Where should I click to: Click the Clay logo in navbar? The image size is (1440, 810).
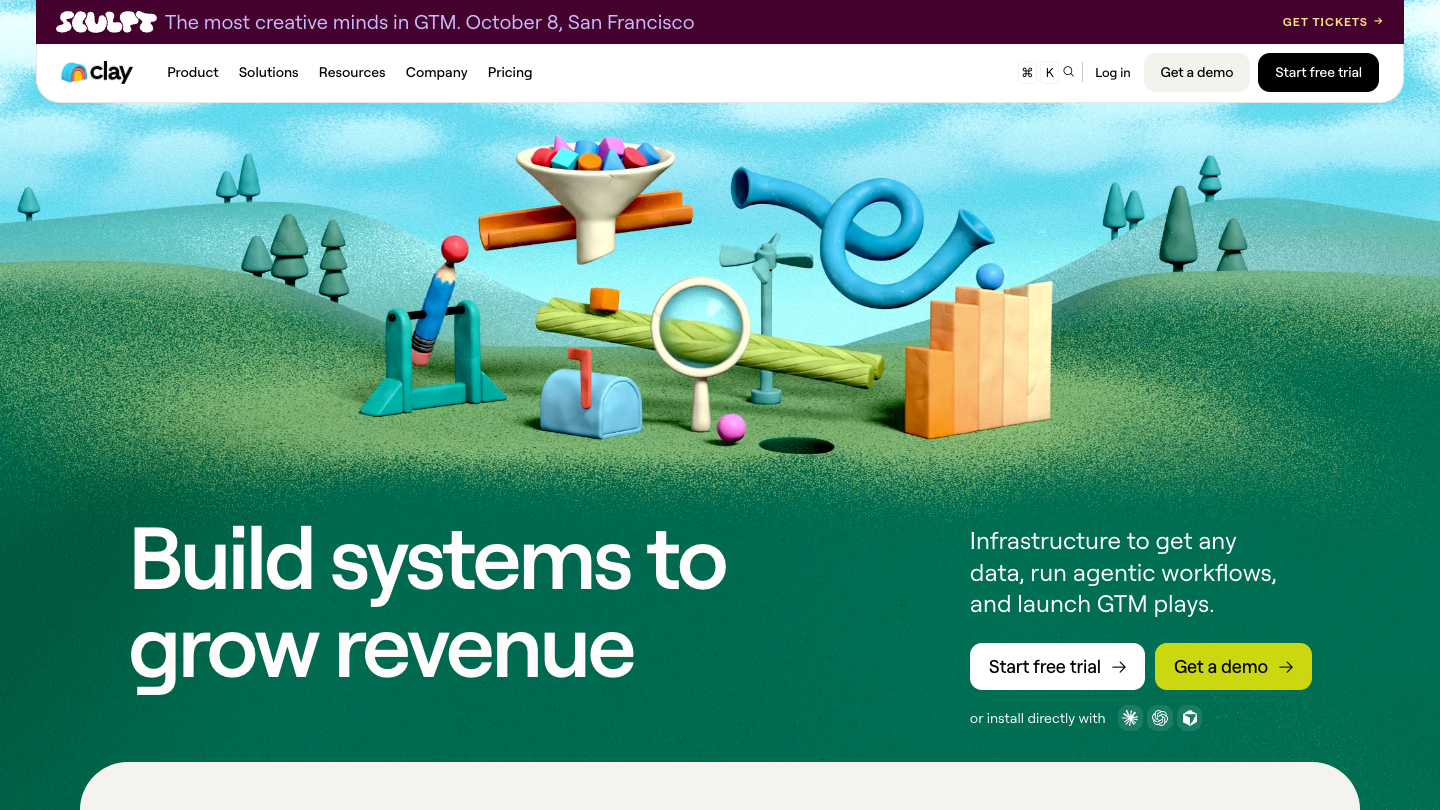point(97,72)
